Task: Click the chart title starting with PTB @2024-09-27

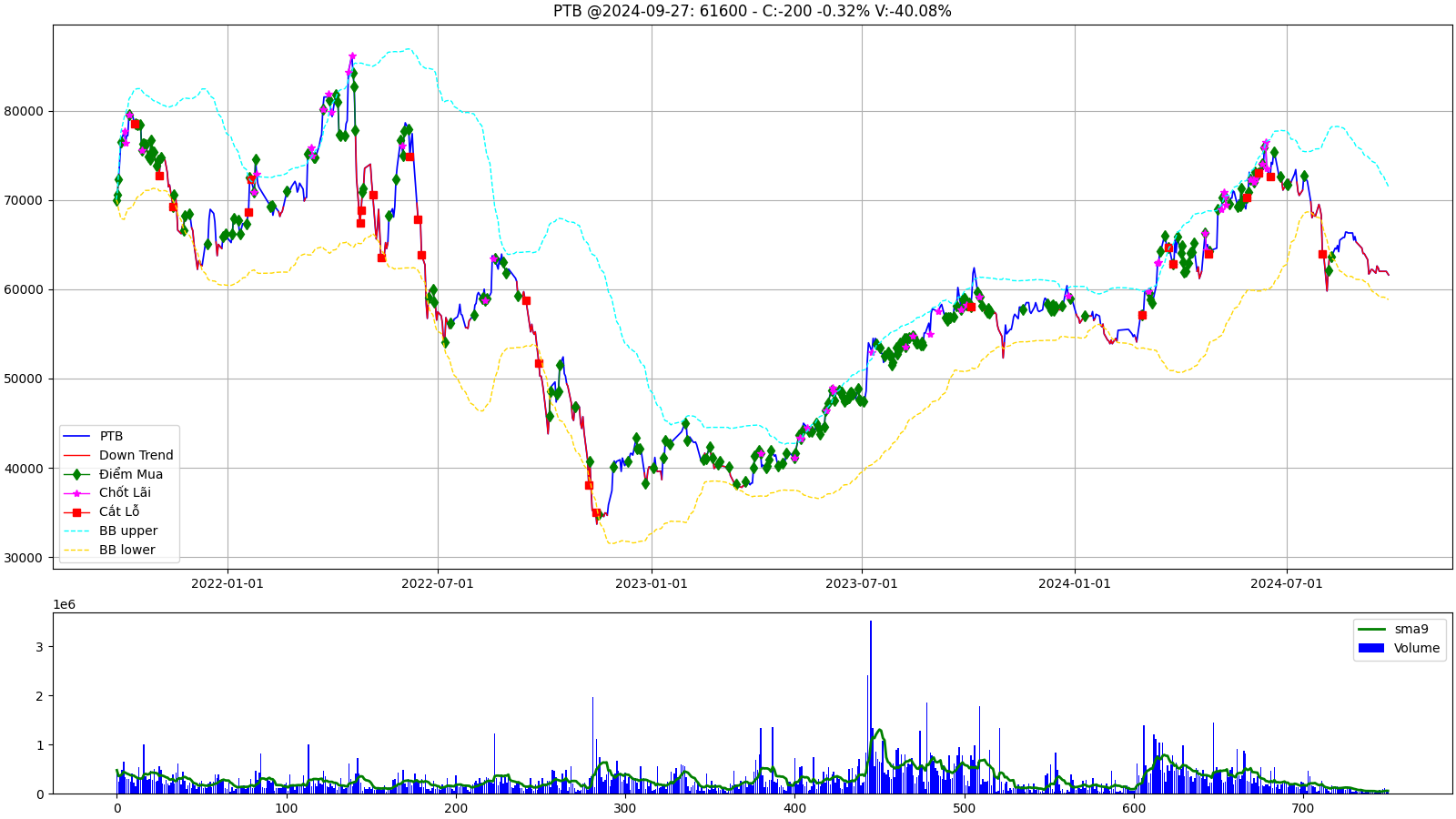Action: (x=753, y=11)
